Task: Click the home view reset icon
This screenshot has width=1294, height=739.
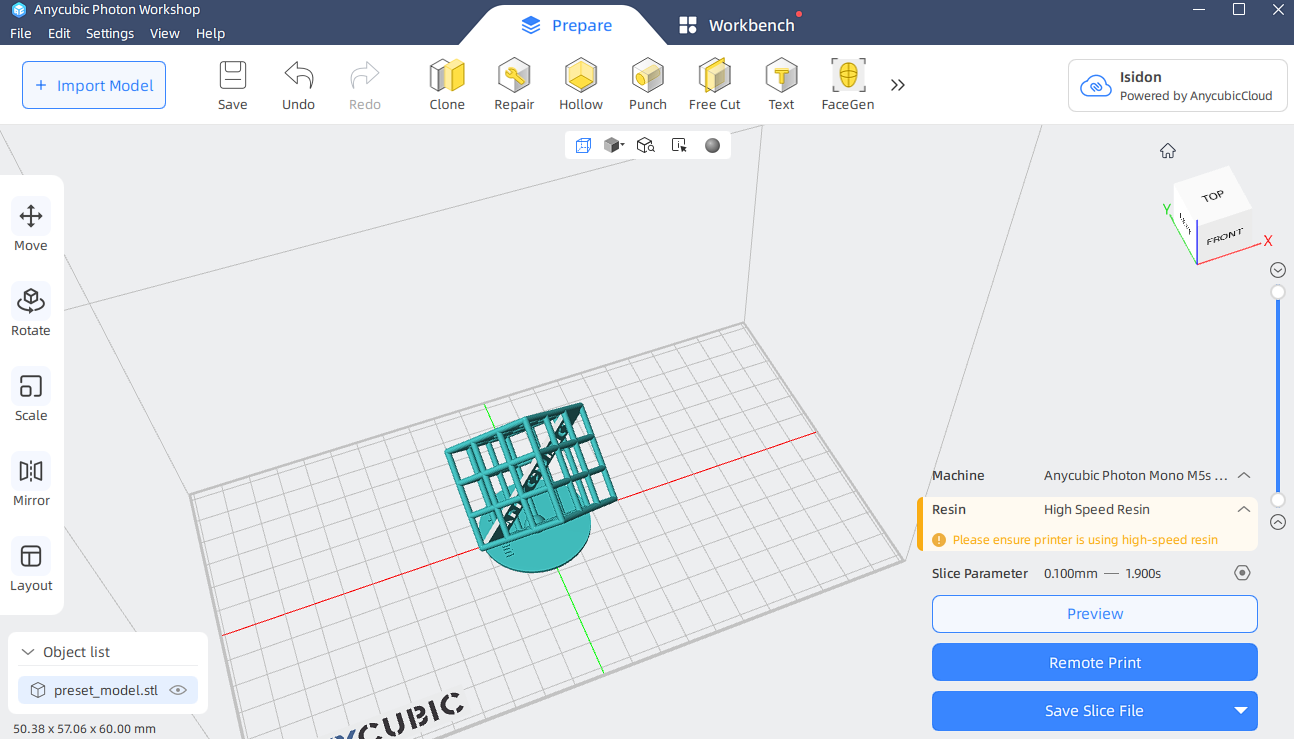Action: [1168, 151]
